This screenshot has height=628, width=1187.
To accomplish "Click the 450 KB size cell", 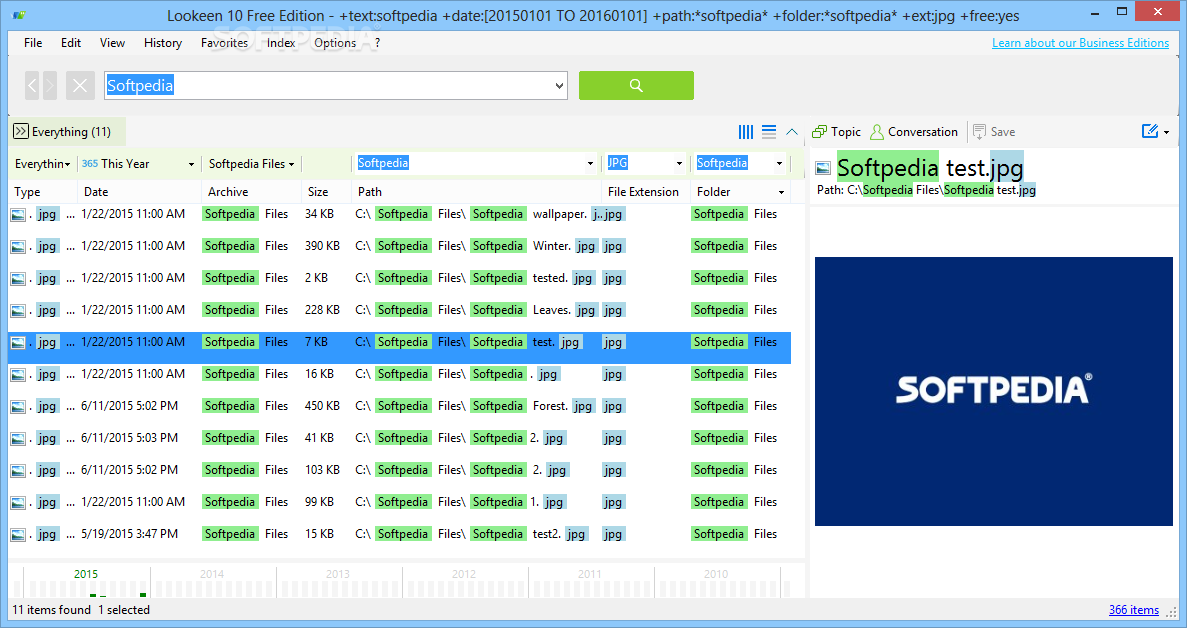I will tap(322, 406).
